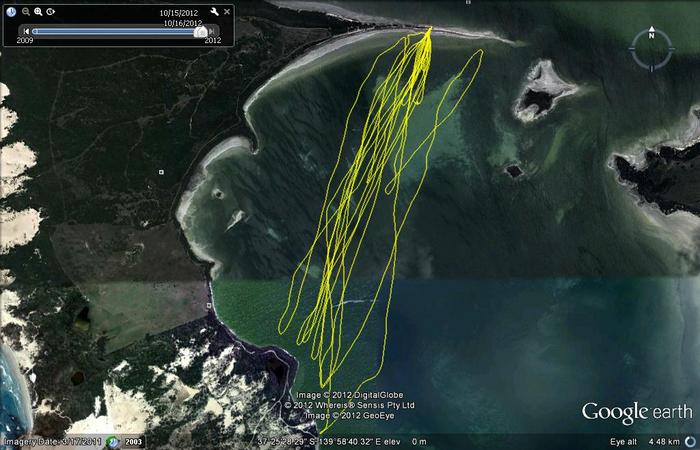Viewport: 700px width, 450px height.
Task: Zoom in the time slider range
Action: (x=38, y=11)
